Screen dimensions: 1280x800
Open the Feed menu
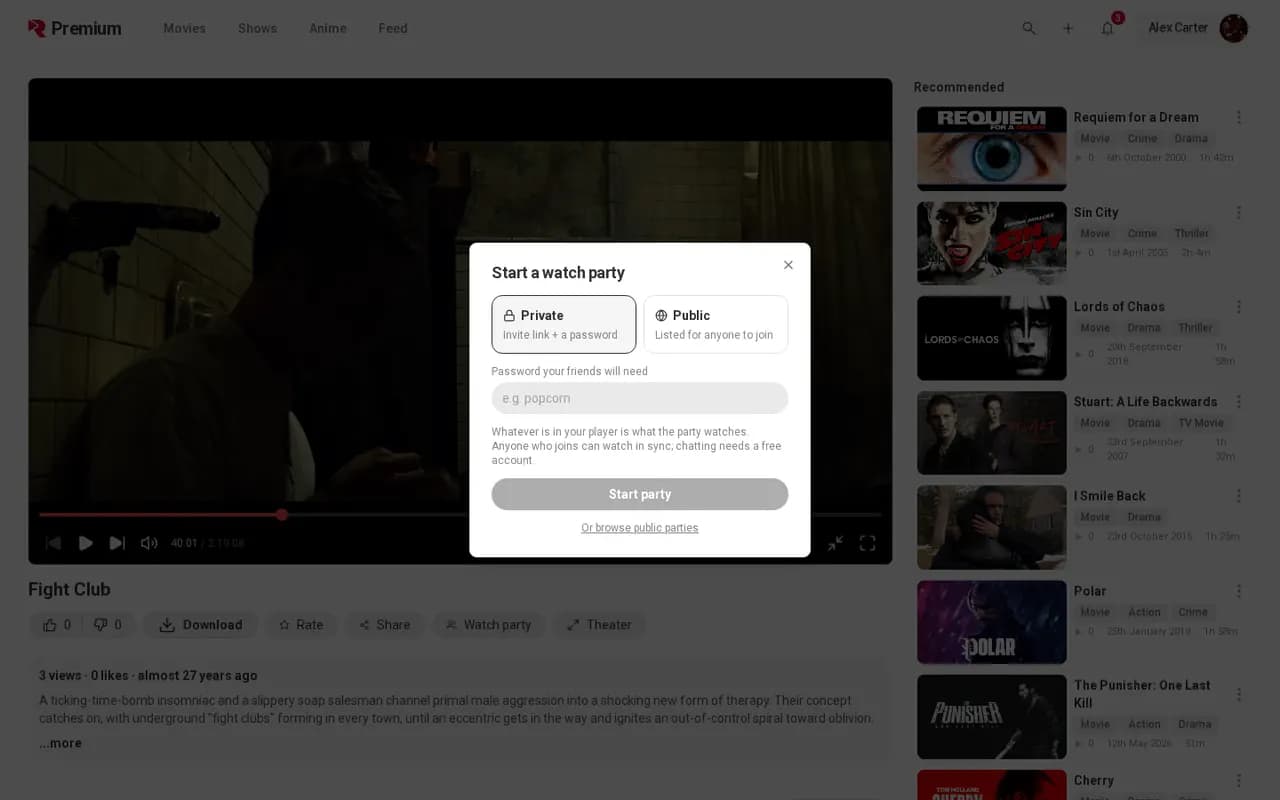[393, 28]
